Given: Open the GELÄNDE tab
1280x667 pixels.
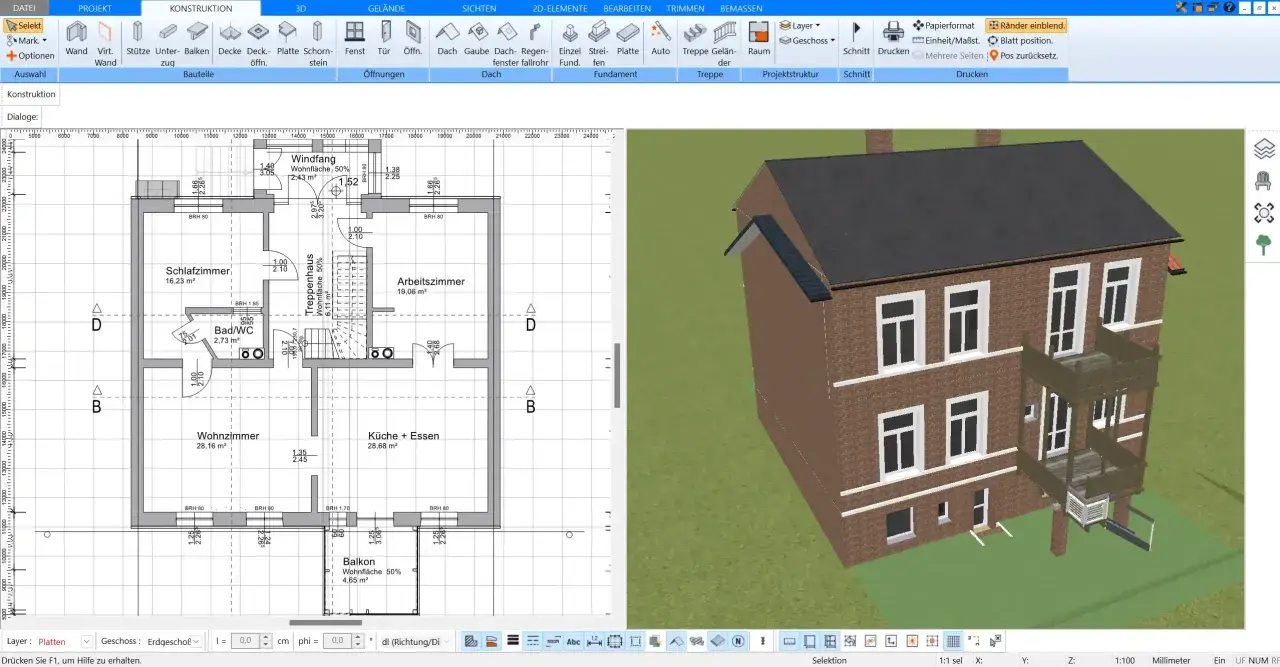Looking at the screenshot, I should 387,7.
